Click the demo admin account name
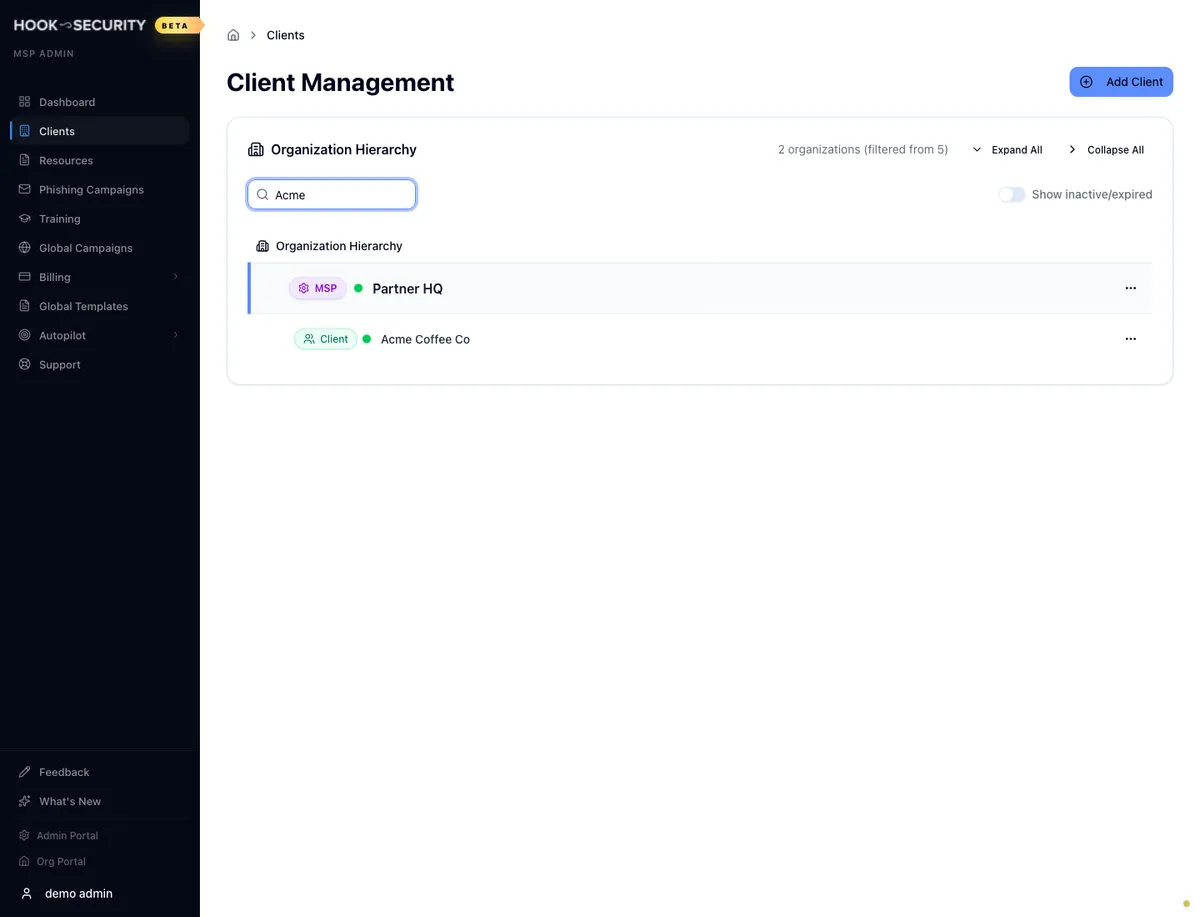Image resolution: width=1200 pixels, height=917 pixels. coord(79,893)
